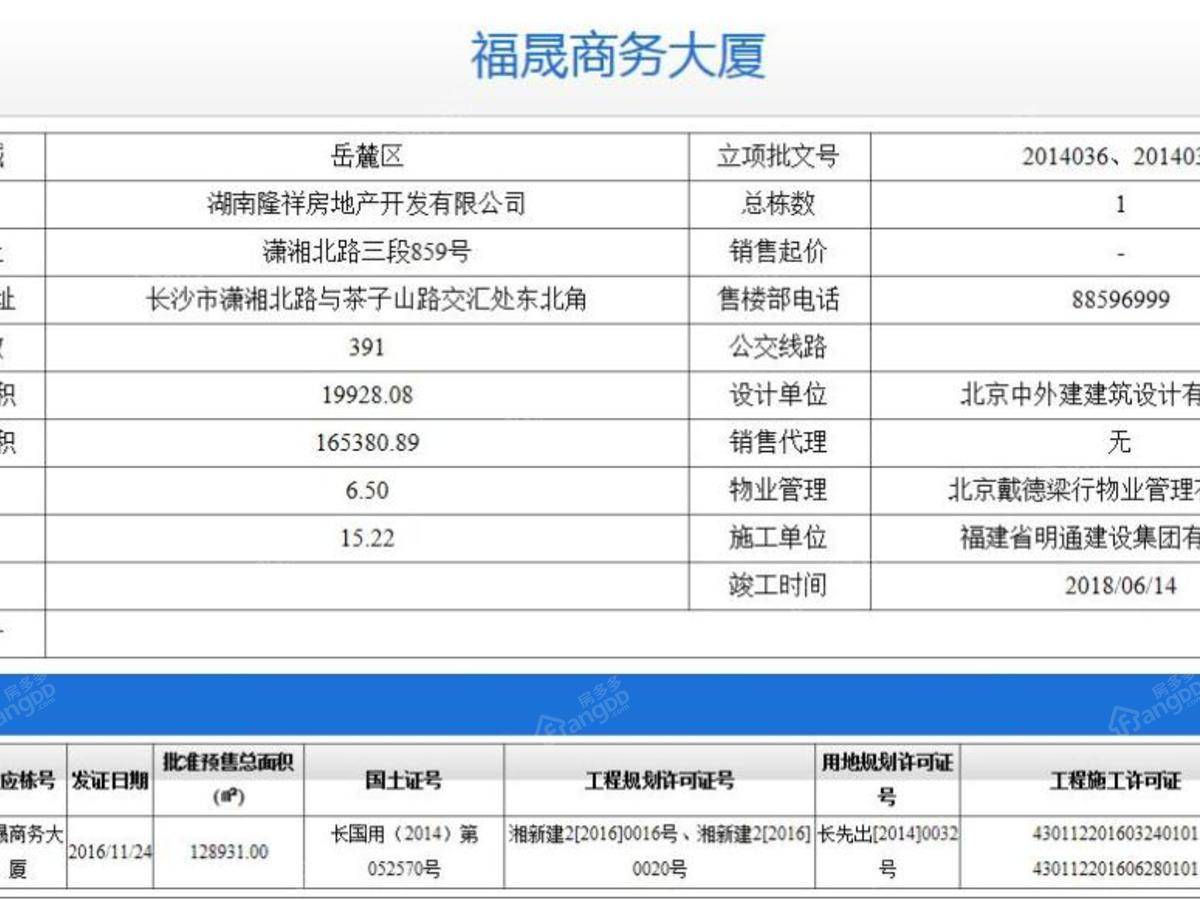The image size is (1200, 900).
Task: Select the area value 19928.08
Action: (x=366, y=395)
